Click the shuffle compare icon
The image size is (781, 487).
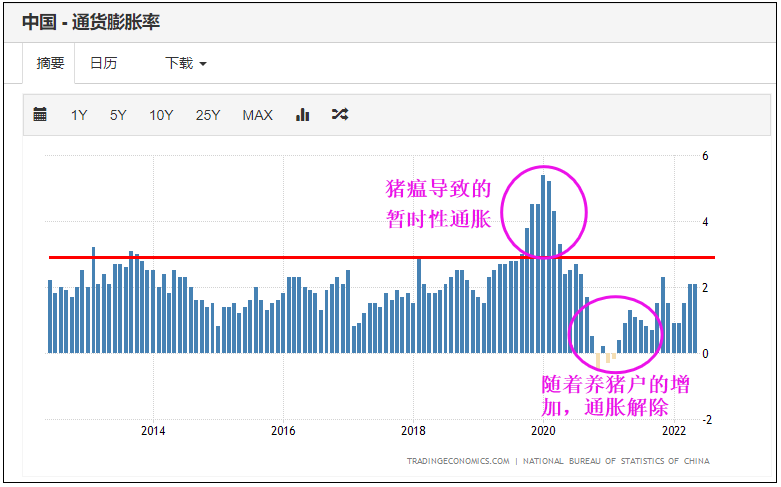(x=340, y=115)
